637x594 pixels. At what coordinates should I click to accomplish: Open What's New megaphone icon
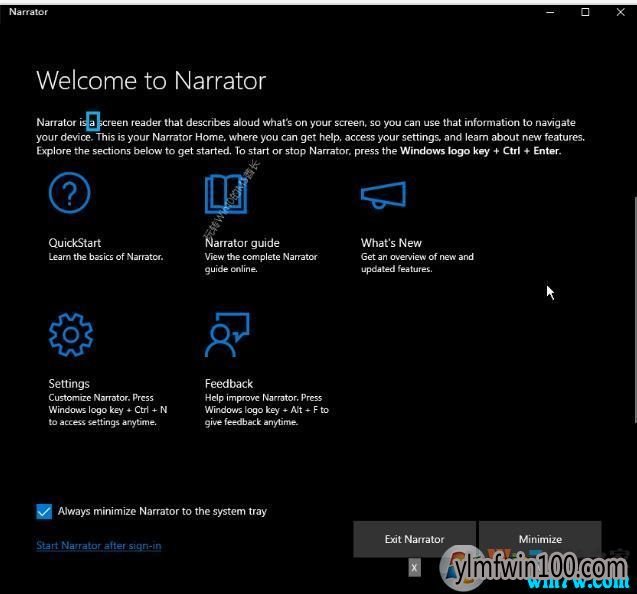pyautogui.click(x=383, y=195)
